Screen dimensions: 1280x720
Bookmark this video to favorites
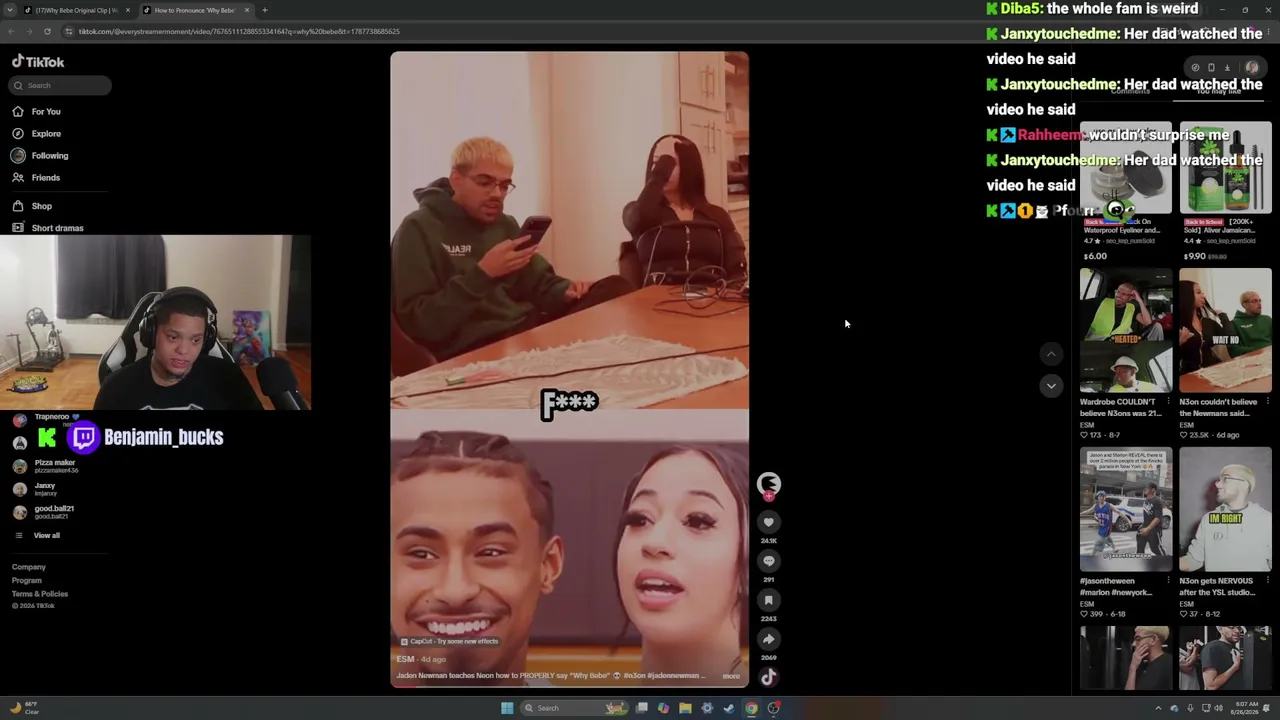pos(768,600)
